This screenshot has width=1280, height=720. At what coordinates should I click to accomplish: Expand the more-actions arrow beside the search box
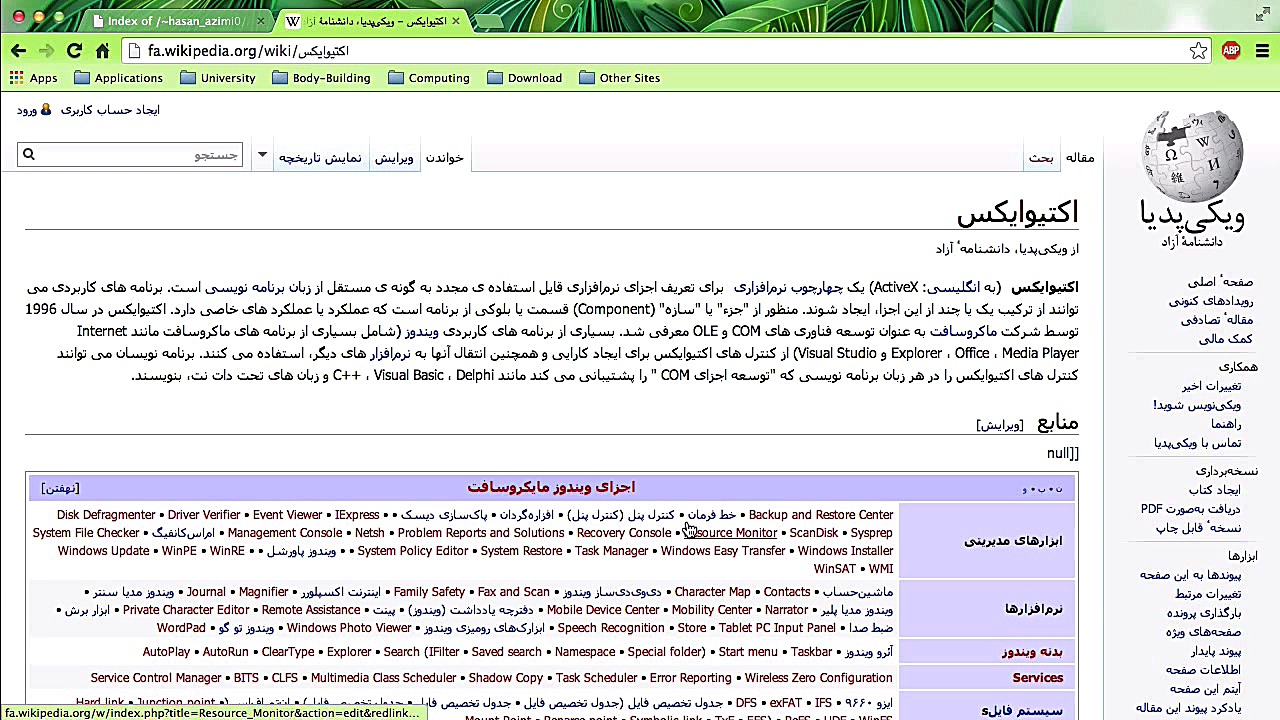point(262,155)
